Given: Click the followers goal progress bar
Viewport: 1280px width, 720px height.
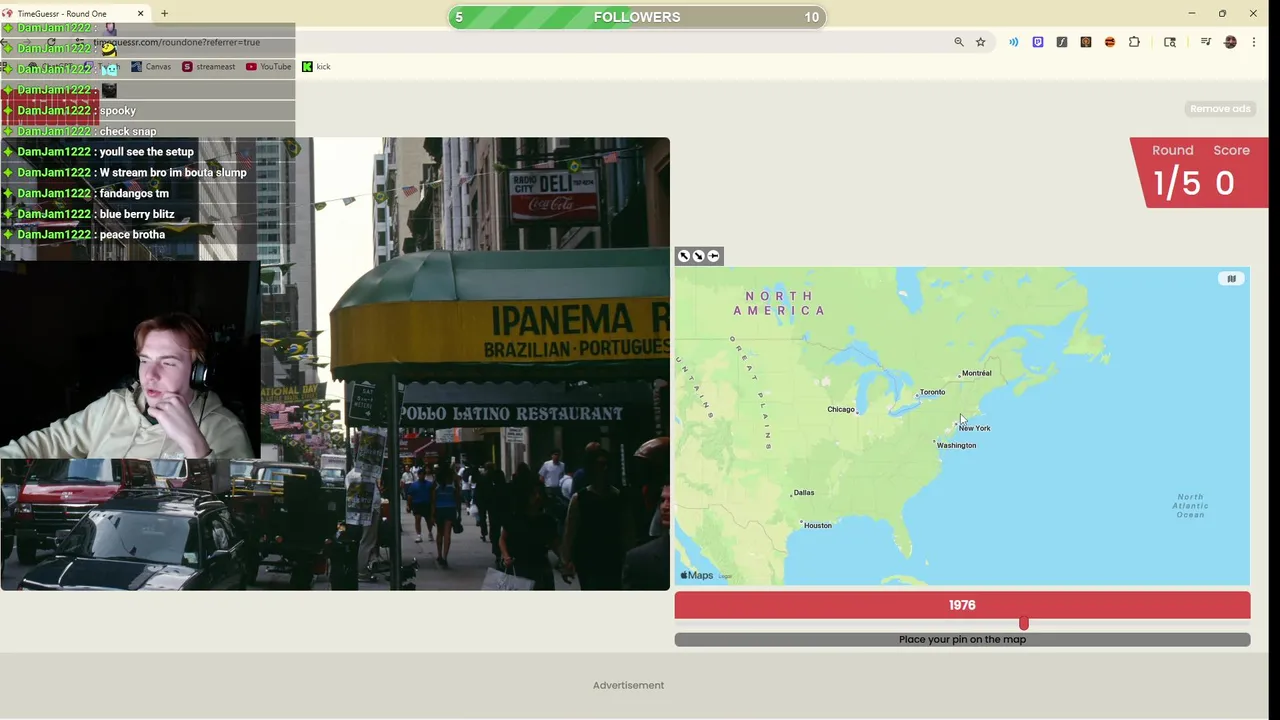Looking at the screenshot, I should point(637,17).
